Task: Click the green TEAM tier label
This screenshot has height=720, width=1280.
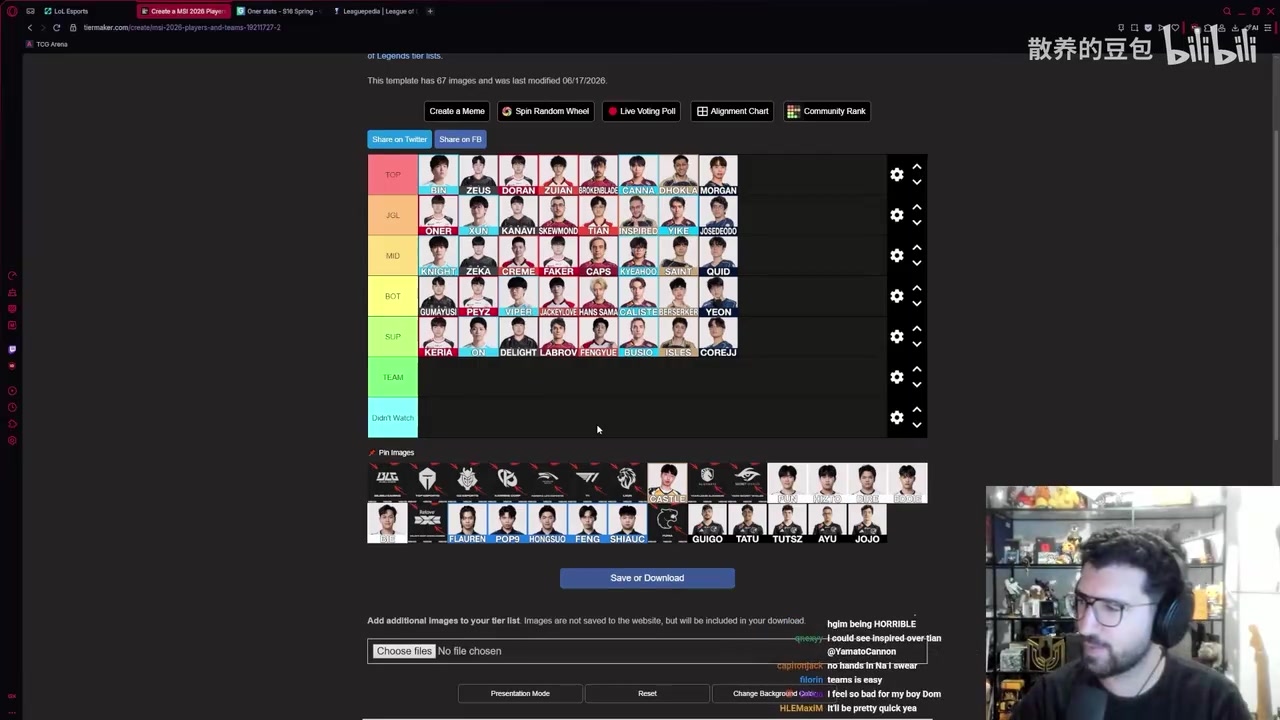Action: click(x=393, y=377)
